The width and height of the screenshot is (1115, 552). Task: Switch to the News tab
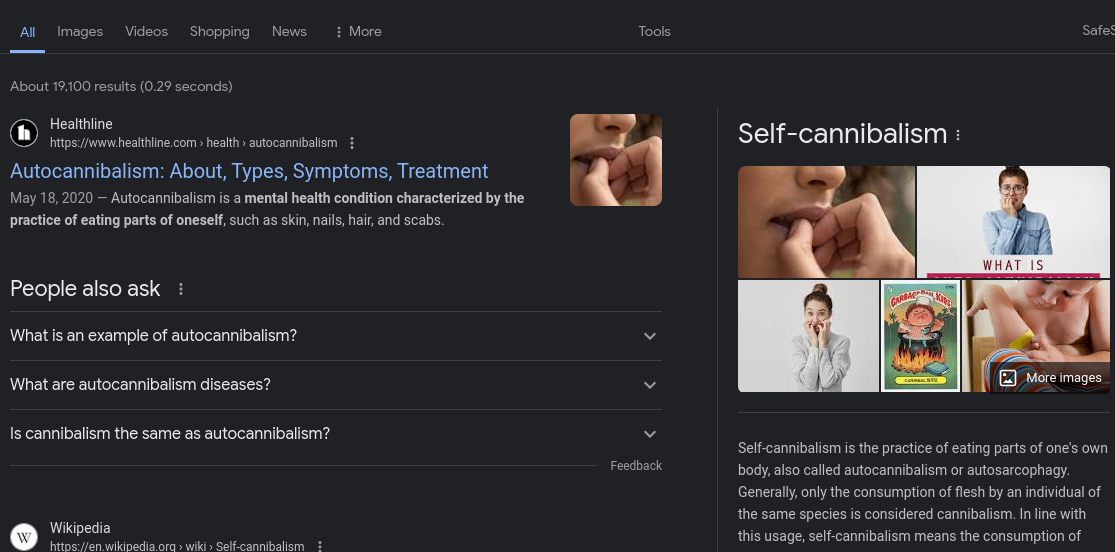point(289,31)
